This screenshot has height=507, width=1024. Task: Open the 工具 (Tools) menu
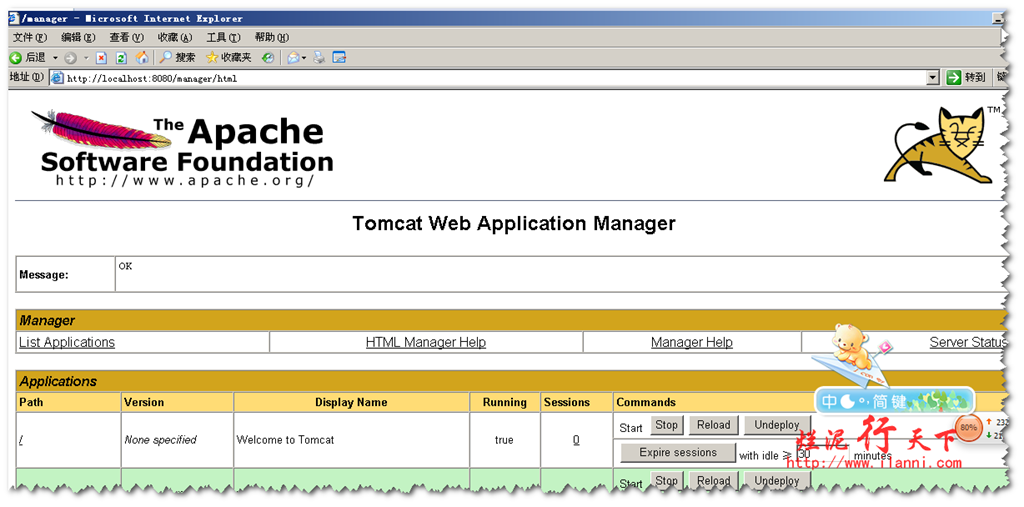click(222, 37)
